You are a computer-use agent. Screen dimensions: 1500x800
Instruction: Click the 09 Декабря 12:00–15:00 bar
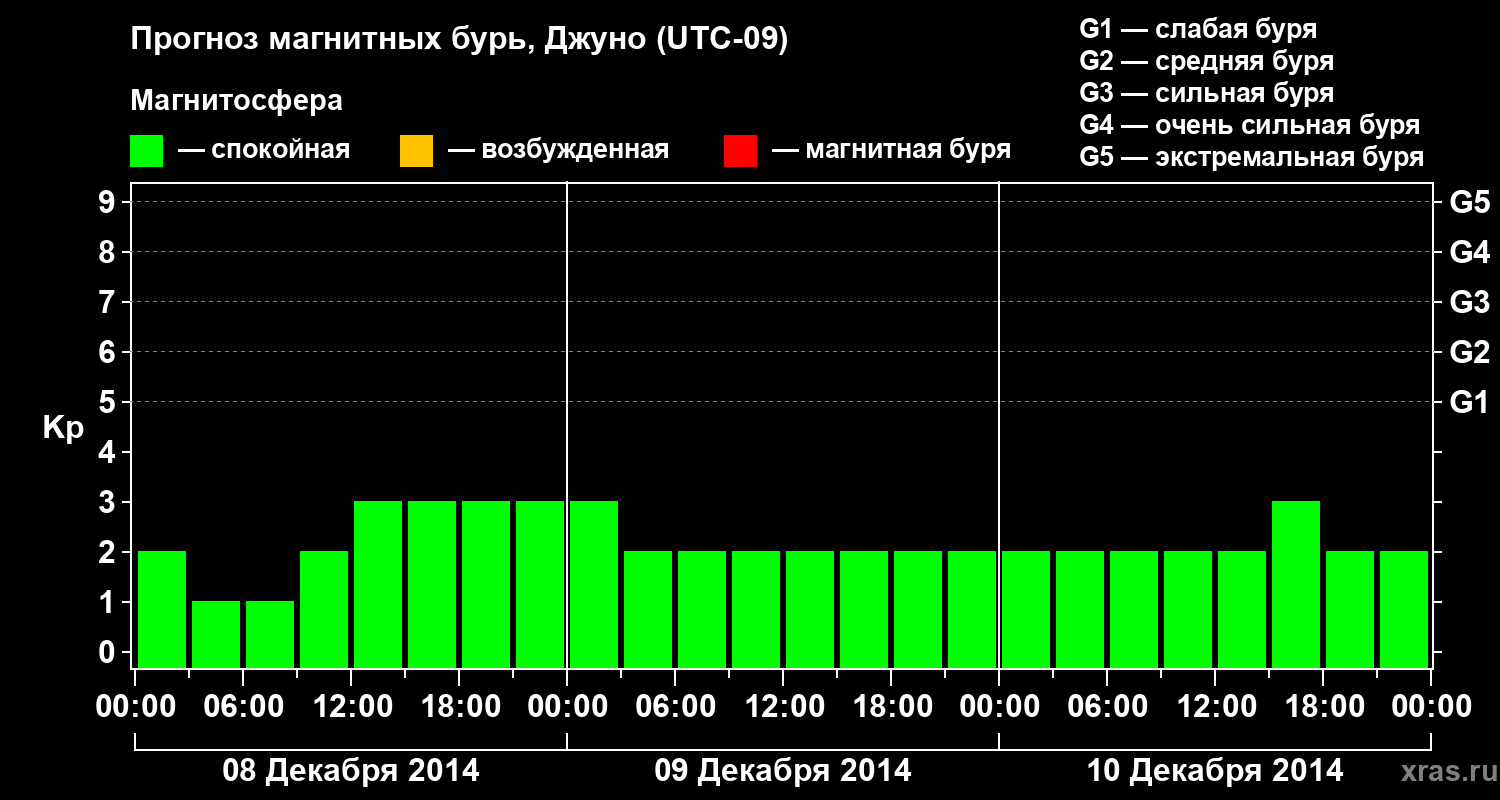click(810, 609)
